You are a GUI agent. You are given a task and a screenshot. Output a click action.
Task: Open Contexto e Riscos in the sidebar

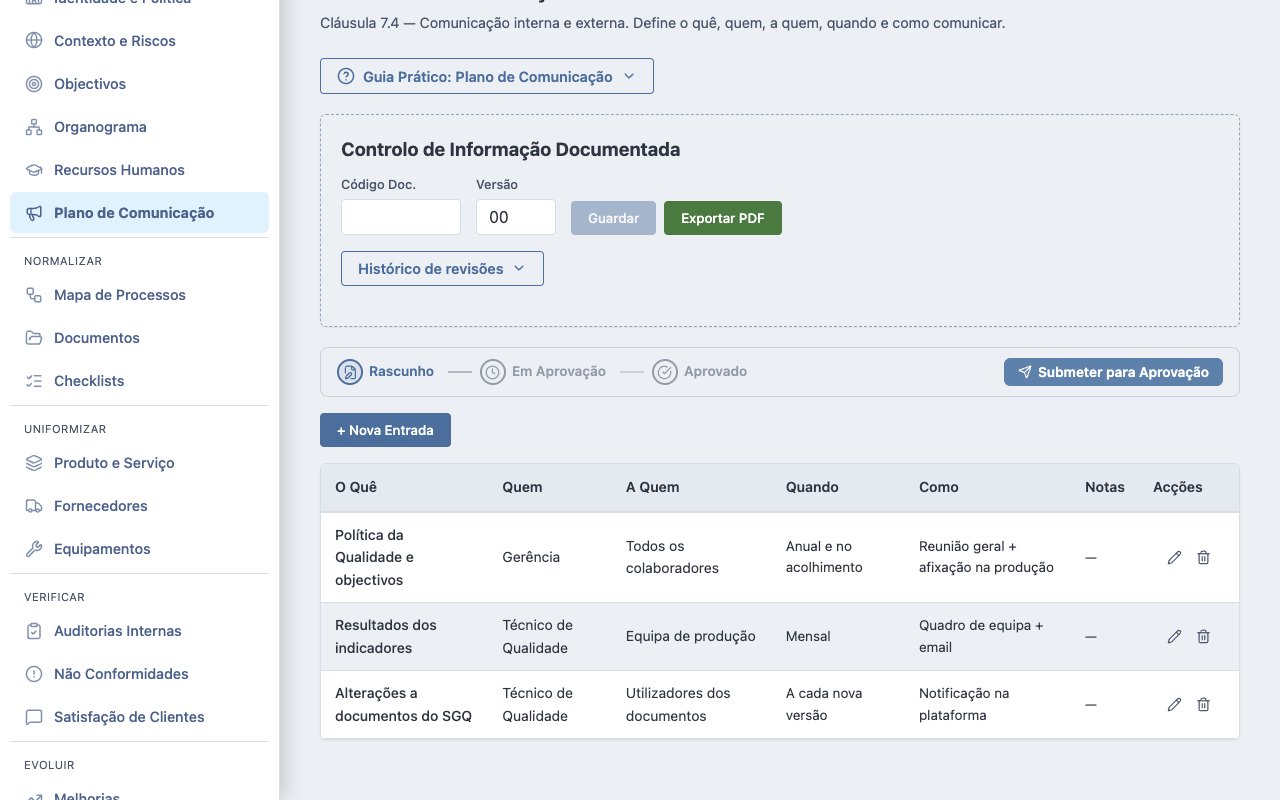click(139, 41)
